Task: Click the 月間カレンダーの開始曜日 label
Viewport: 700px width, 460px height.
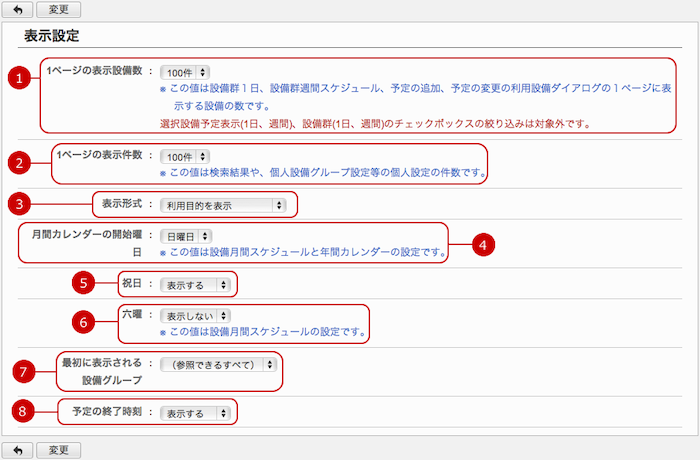Action: [x=87, y=243]
